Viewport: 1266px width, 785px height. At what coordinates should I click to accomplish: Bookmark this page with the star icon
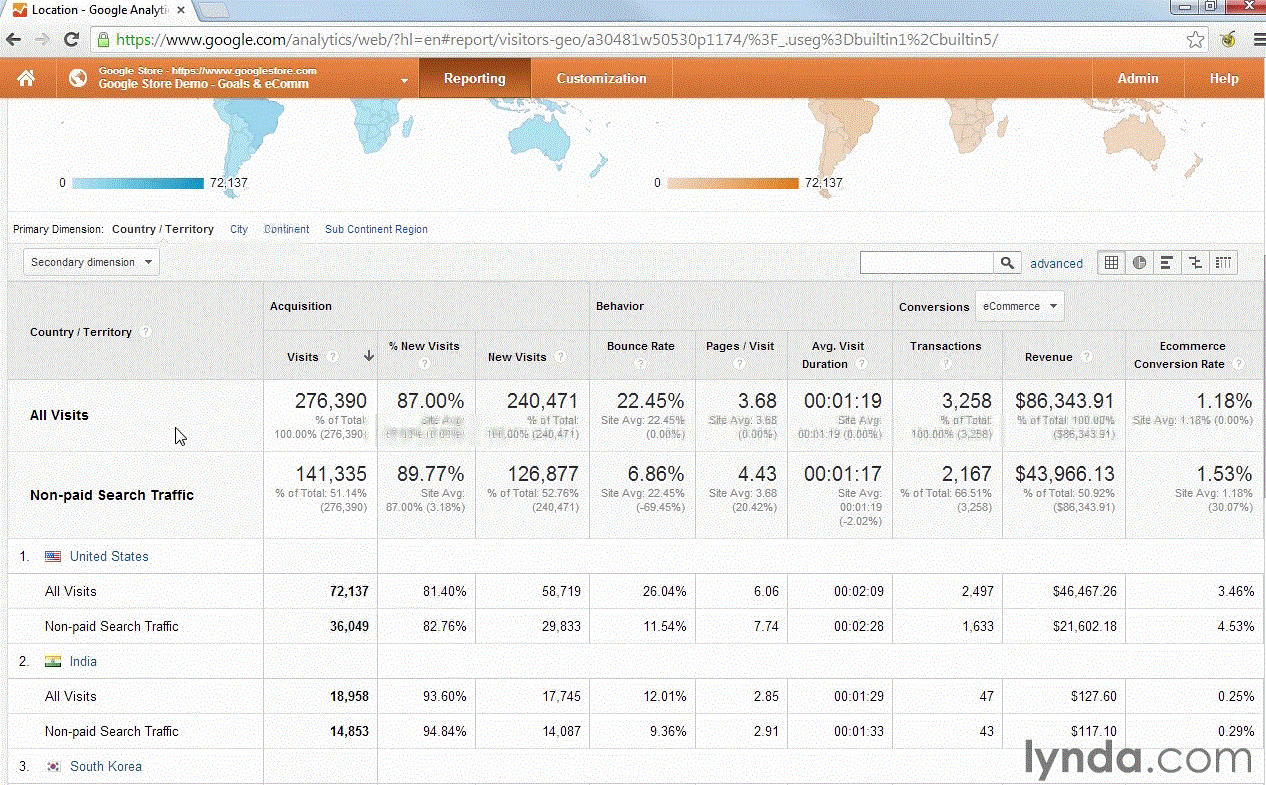pos(1196,40)
